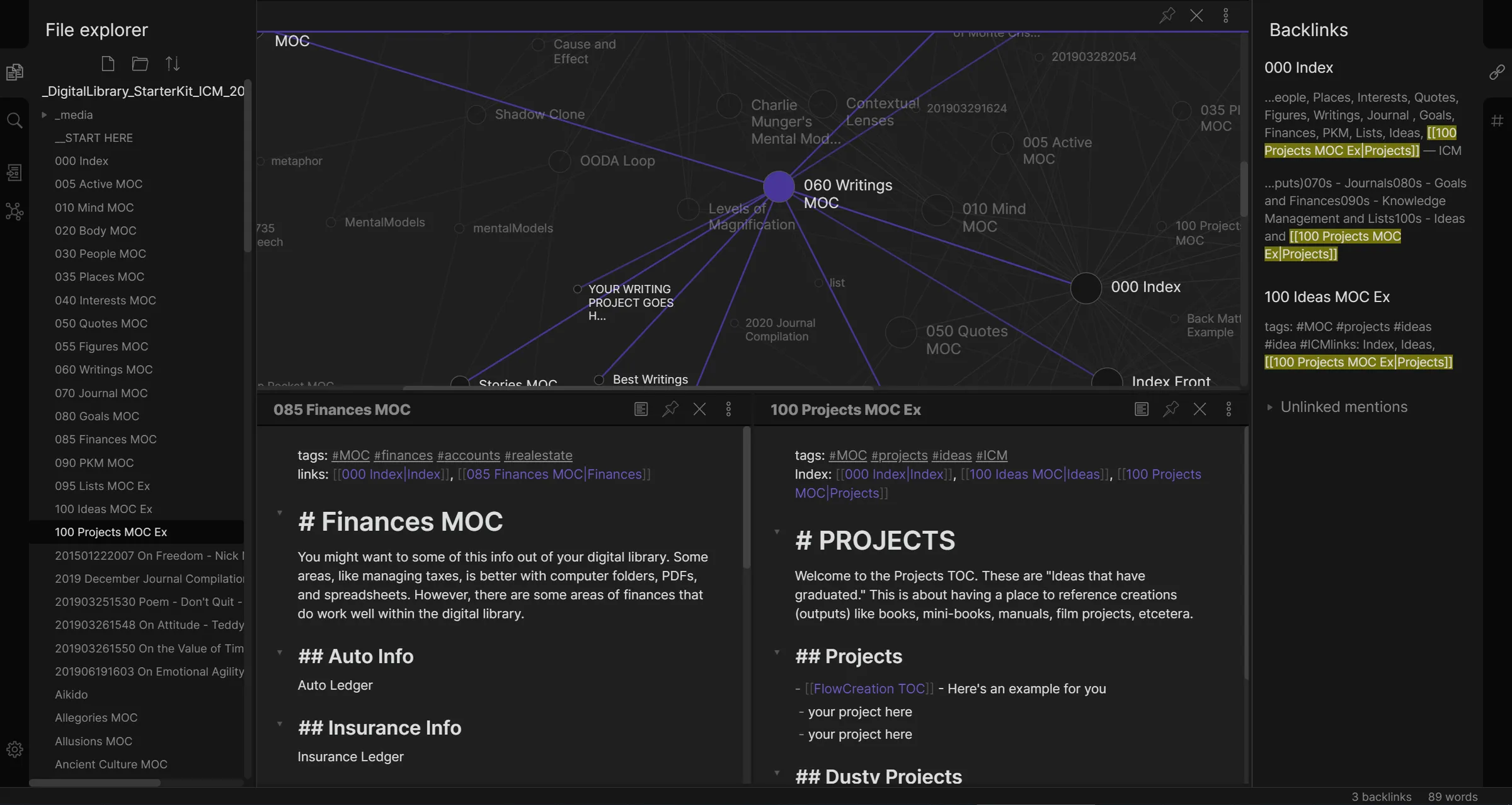Pin the 085 Finances MOC pane
1512x805 pixels.
coord(670,409)
